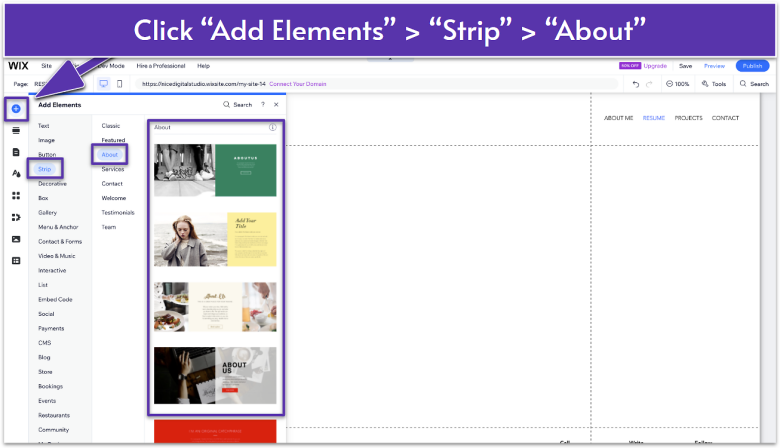Switch to desktop view
780x448 pixels.
[103, 84]
